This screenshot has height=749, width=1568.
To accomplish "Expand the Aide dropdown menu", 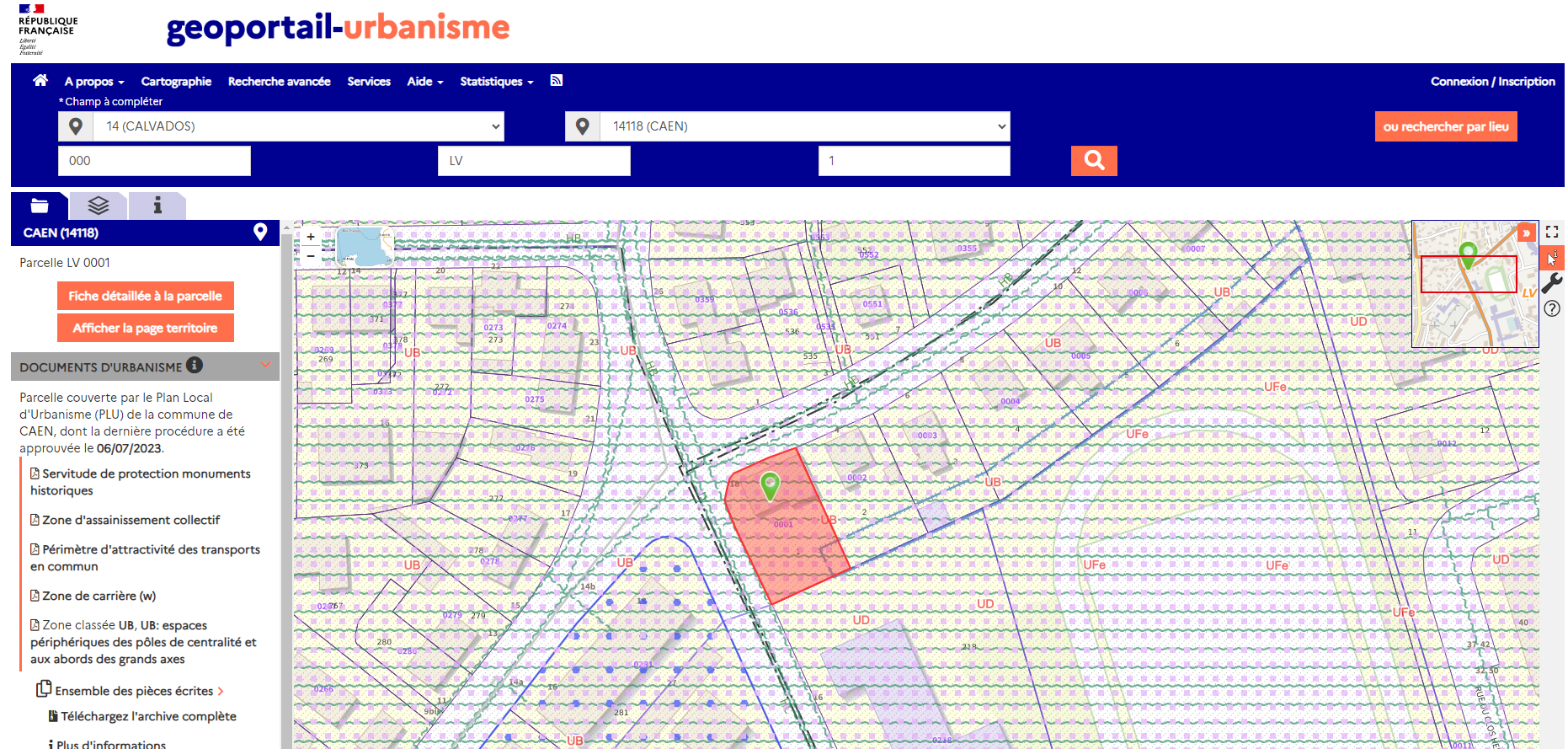I will click(425, 82).
